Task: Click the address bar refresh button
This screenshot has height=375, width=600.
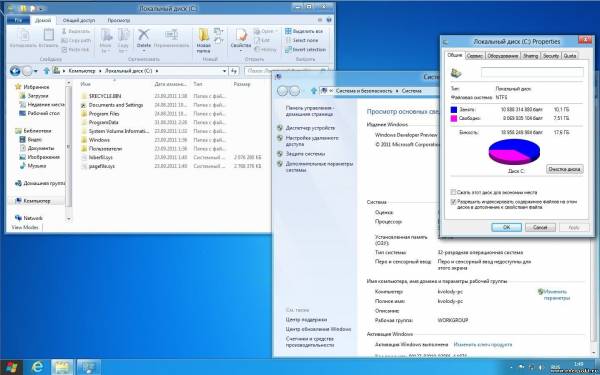Action: 234,71
